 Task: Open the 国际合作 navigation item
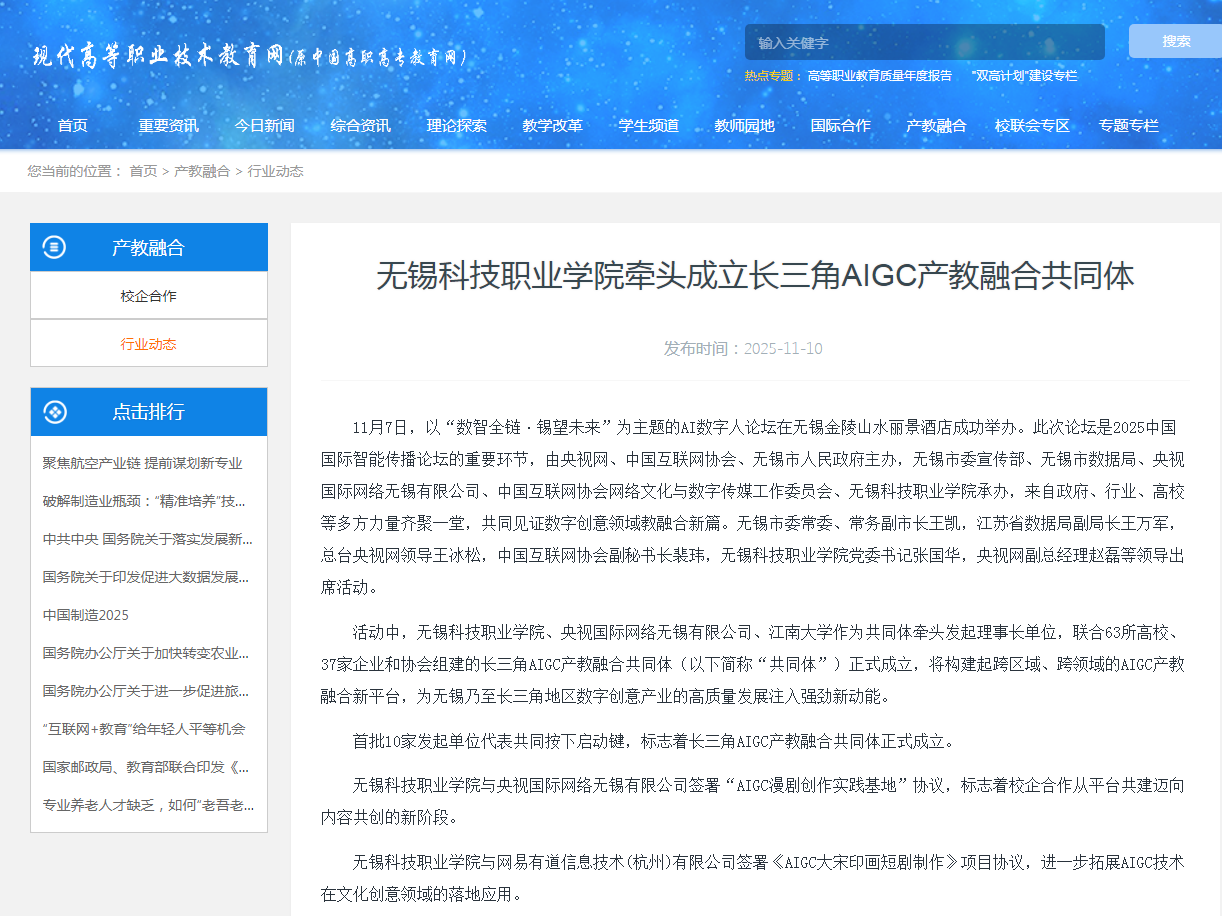840,125
